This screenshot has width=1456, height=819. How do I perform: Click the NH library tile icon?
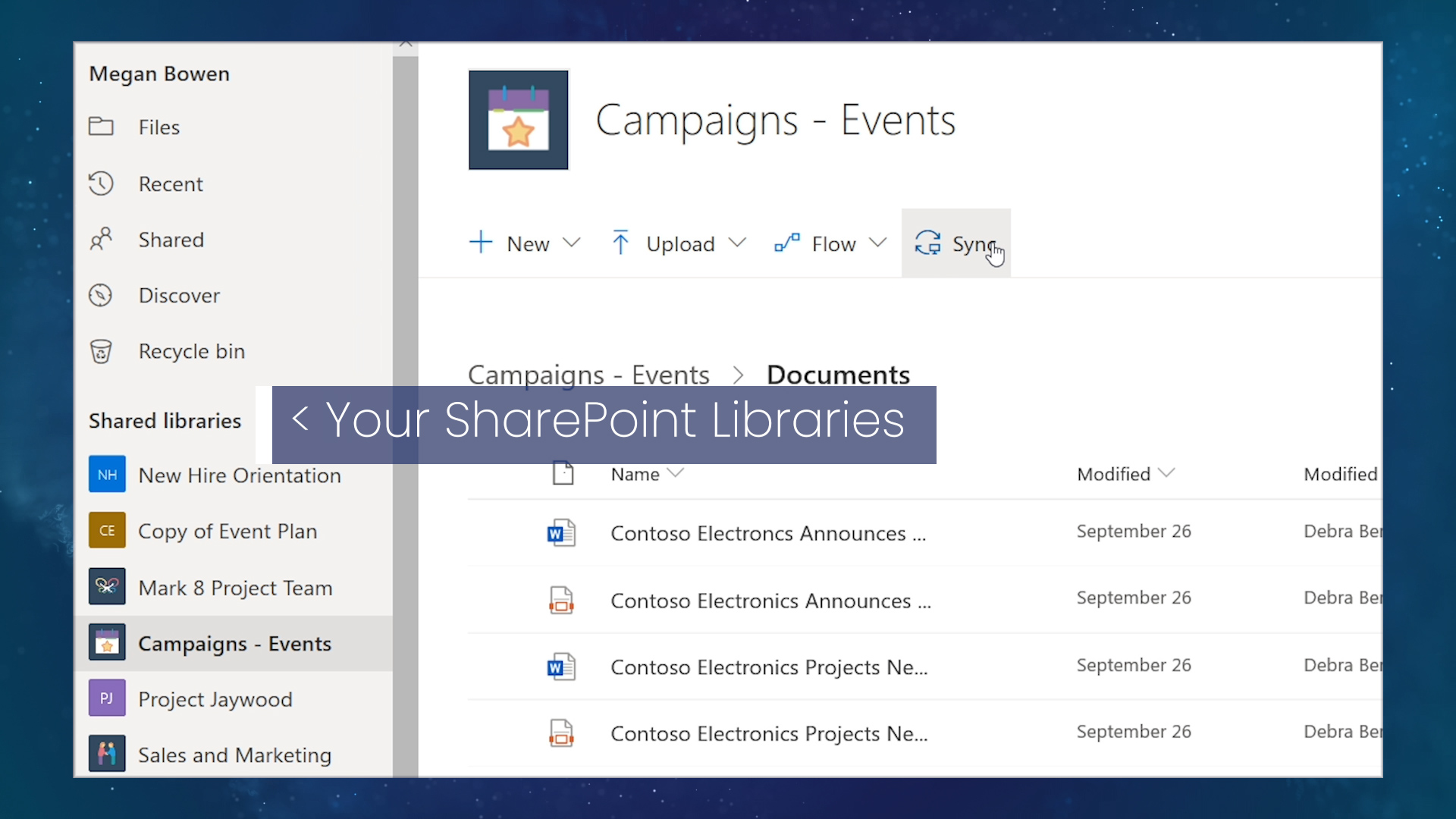coord(107,475)
